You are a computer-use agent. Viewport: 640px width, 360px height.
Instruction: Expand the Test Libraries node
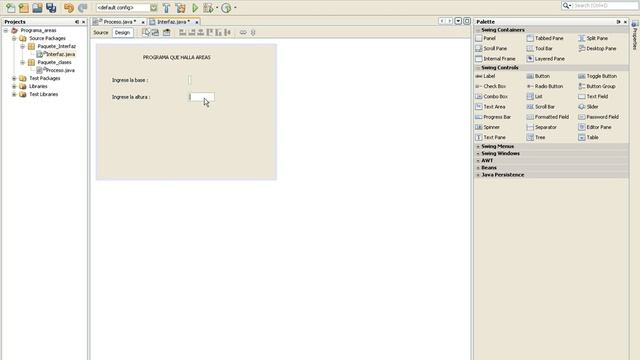pyautogui.click(x=14, y=94)
